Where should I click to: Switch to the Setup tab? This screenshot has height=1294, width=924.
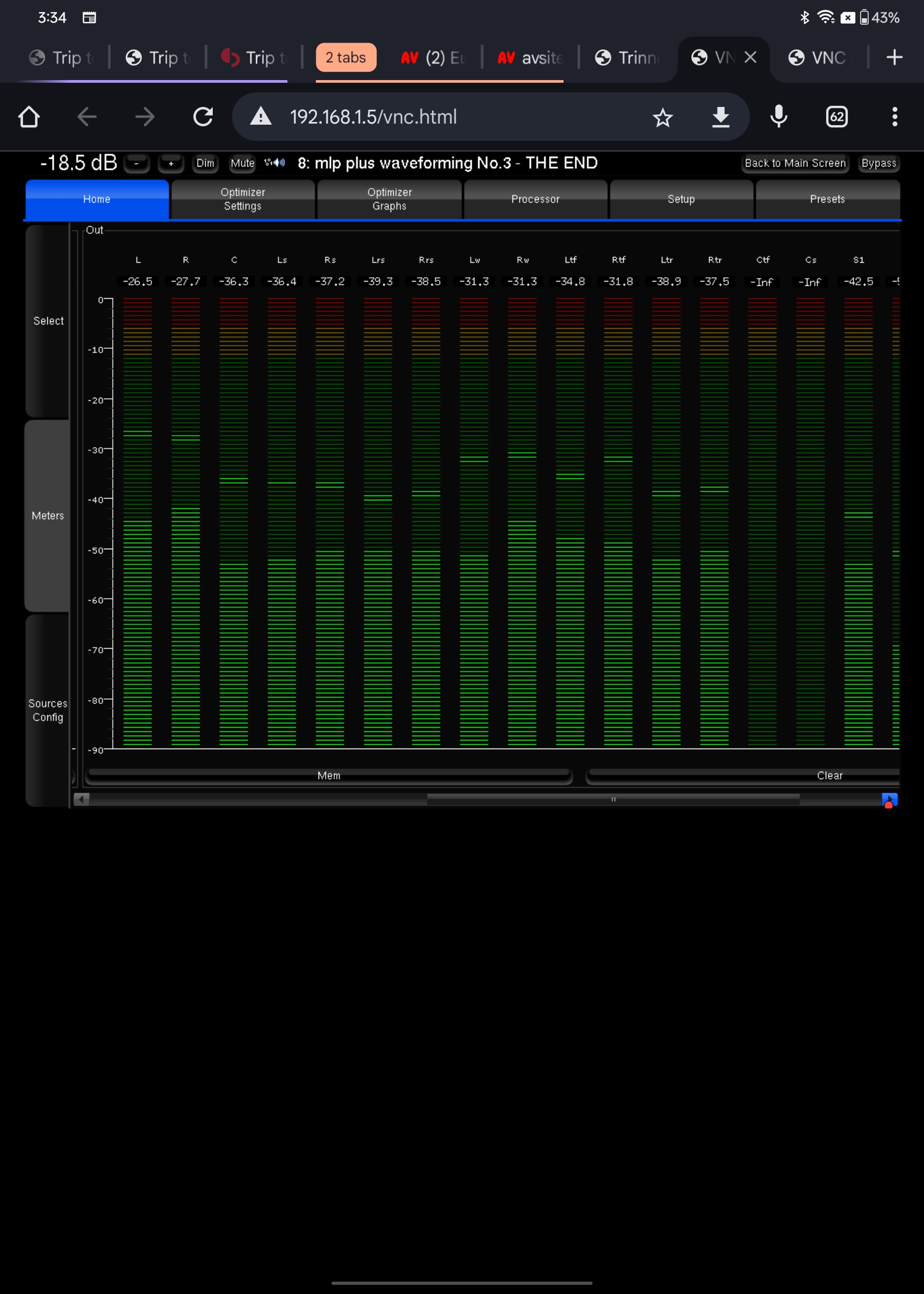pos(681,199)
